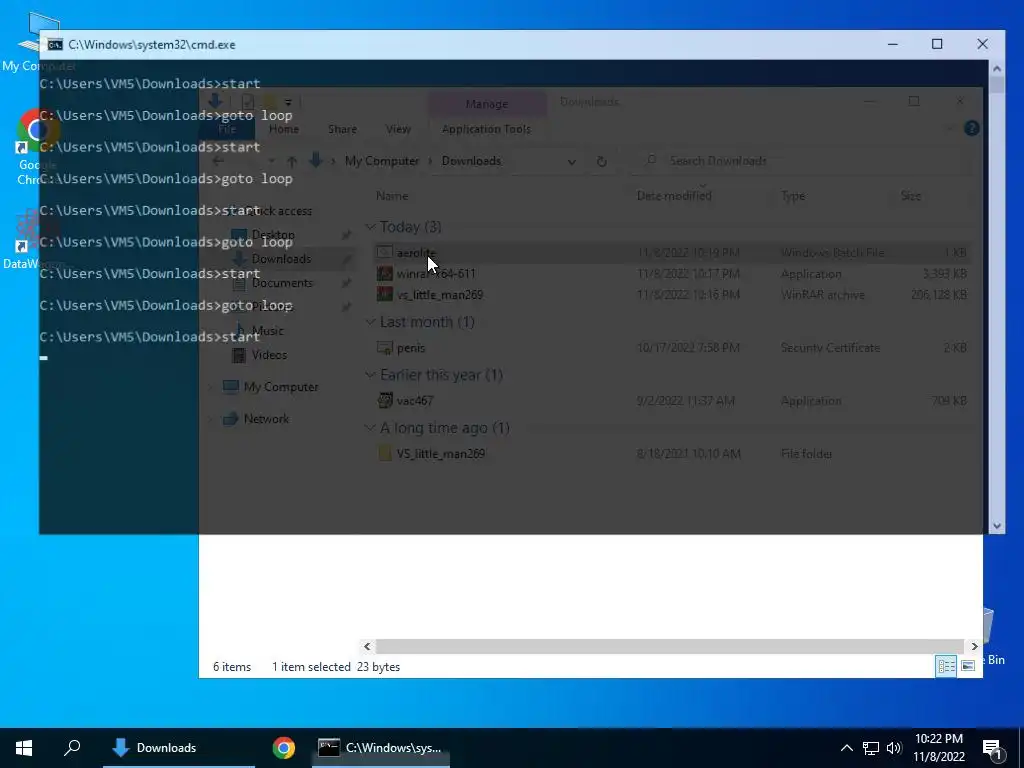Open the cmd.exe title bar system icon
This screenshot has height=768, width=1024.
(x=55, y=44)
